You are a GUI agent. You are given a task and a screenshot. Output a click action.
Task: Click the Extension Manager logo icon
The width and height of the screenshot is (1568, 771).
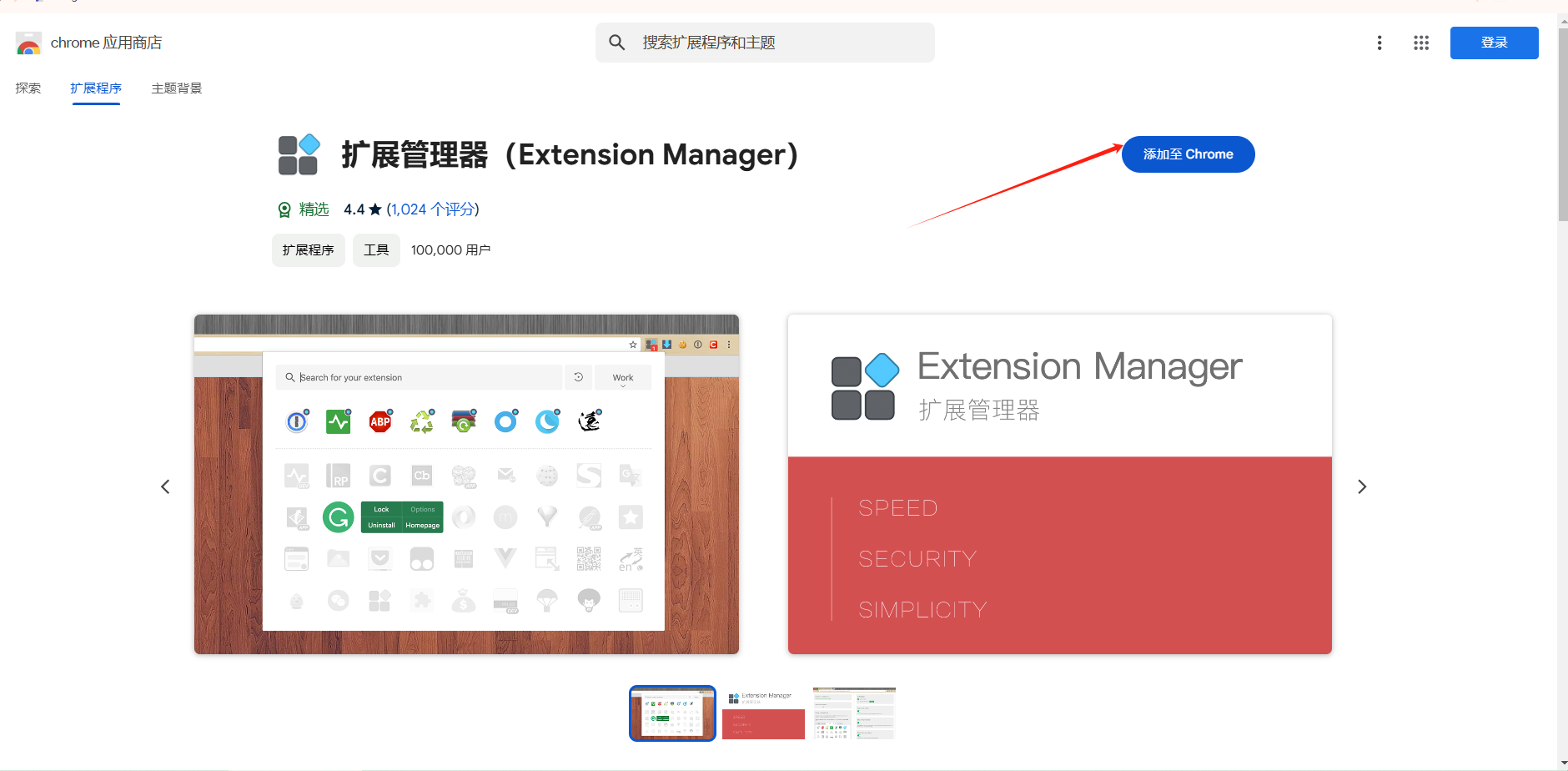299,154
